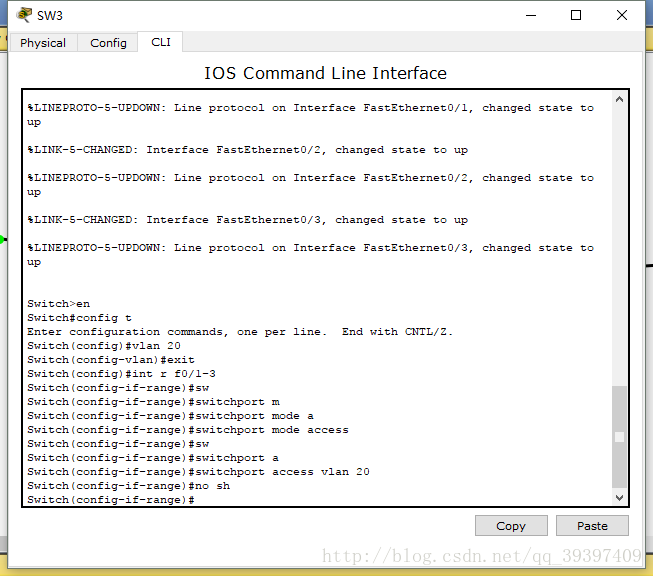Click the scroll down arrow in CLI terminal
The width and height of the screenshot is (653, 576).
pyautogui.click(x=619, y=498)
